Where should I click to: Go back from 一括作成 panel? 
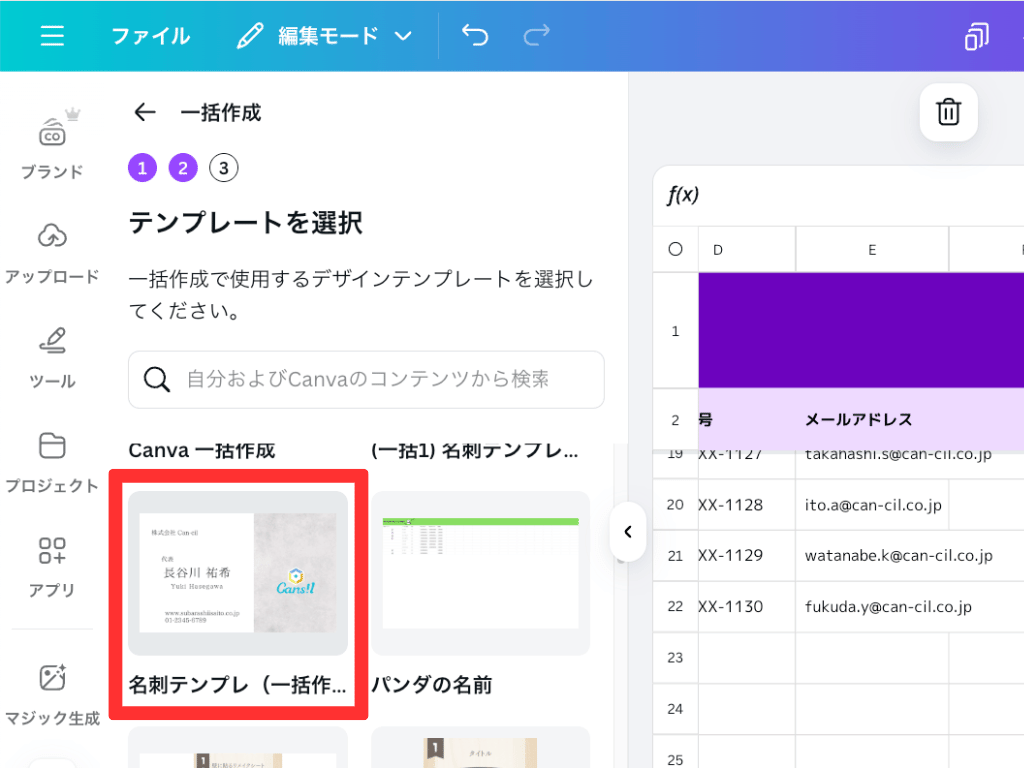point(144,112)
